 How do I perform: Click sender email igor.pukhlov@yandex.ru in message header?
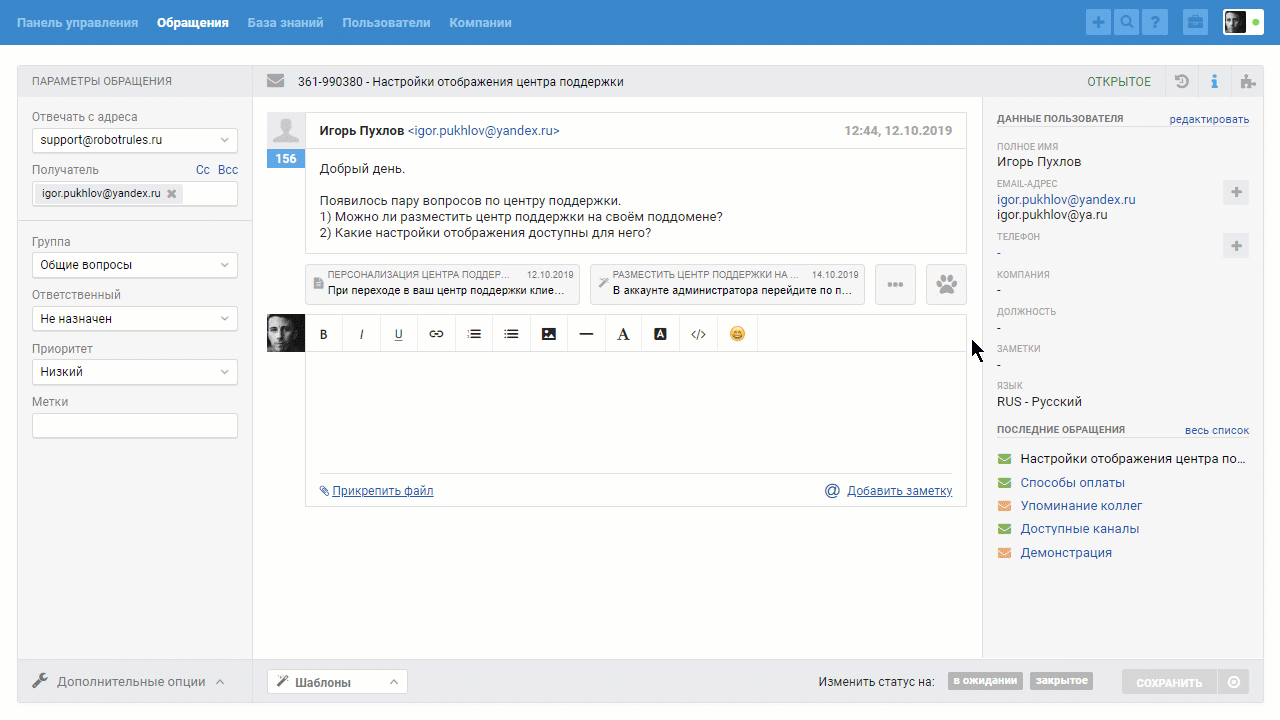click(483, 131)
